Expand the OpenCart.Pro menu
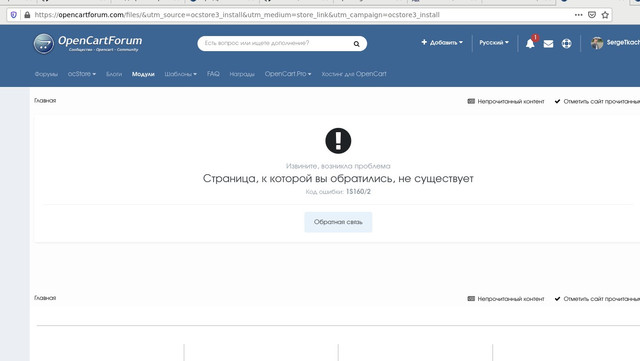The width and height of the screenshot is (640, 361). [x=288, y=74]
